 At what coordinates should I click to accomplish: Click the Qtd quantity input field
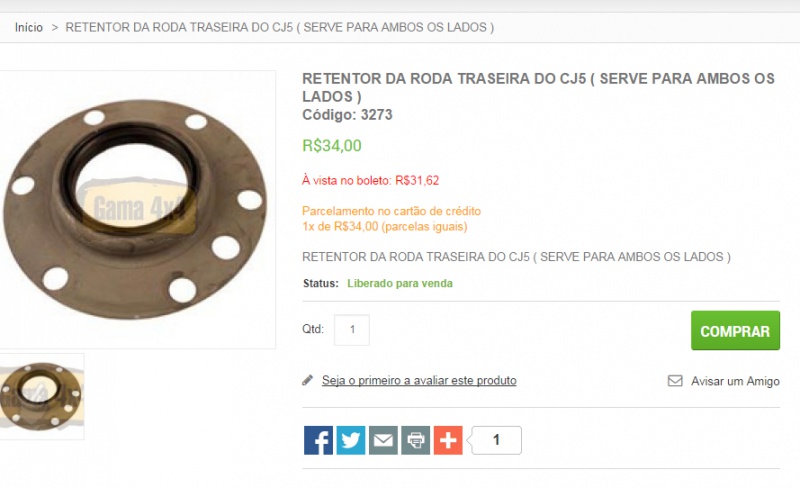point(352,330)
